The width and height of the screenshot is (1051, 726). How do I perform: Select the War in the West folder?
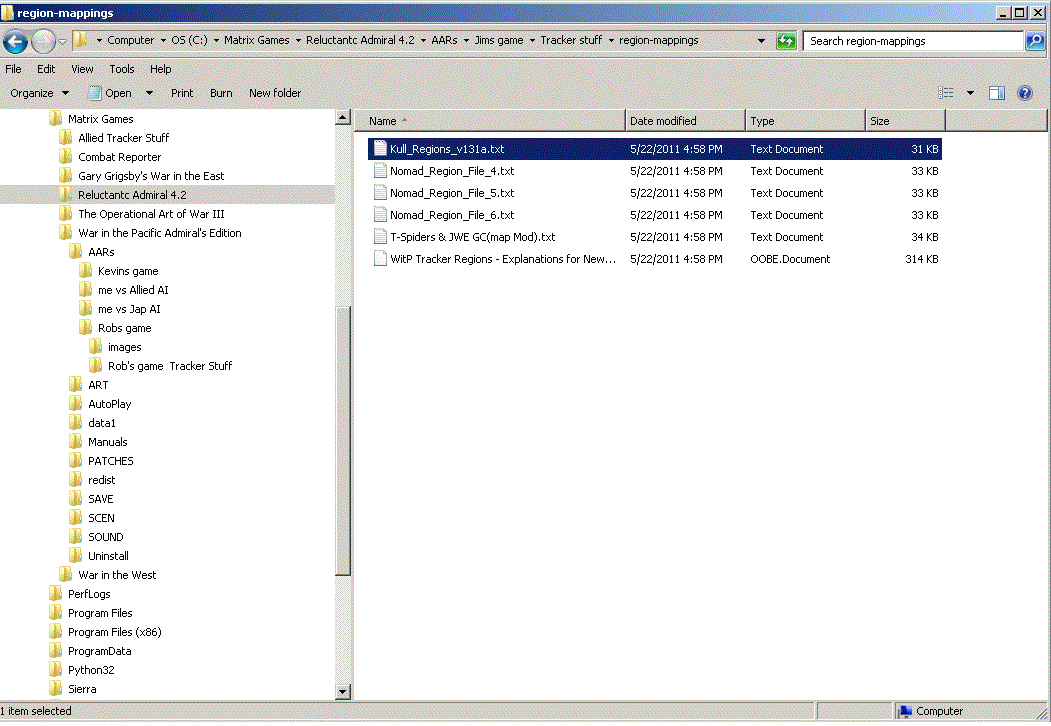tap(117, 574)
